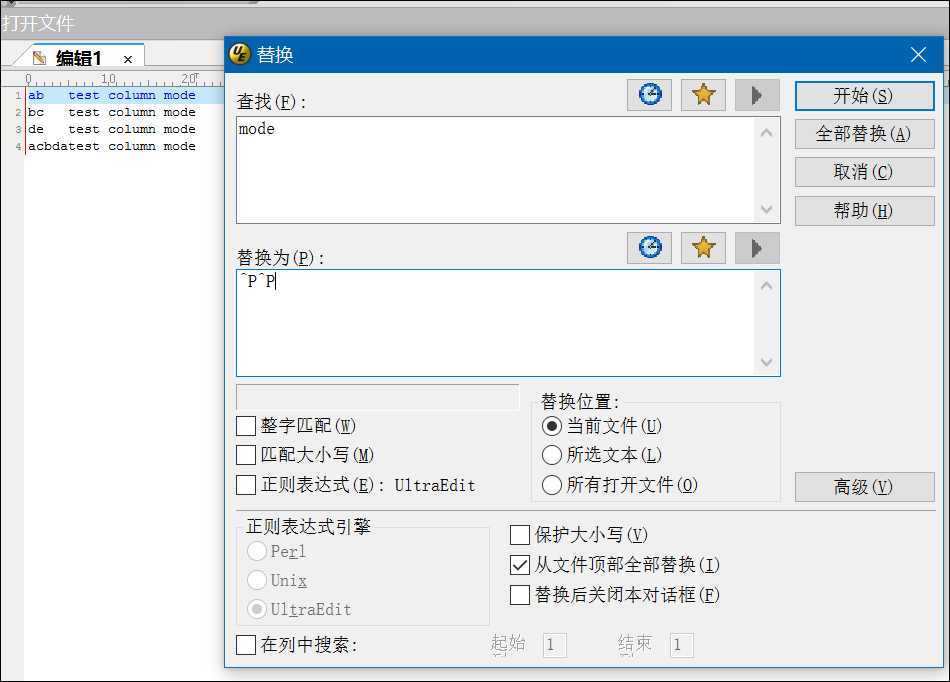Image resolution: width=950 pixels, height=682 pixels.
Task: Click the favorites star beside the replace field
Action: [x=703, y=247]
